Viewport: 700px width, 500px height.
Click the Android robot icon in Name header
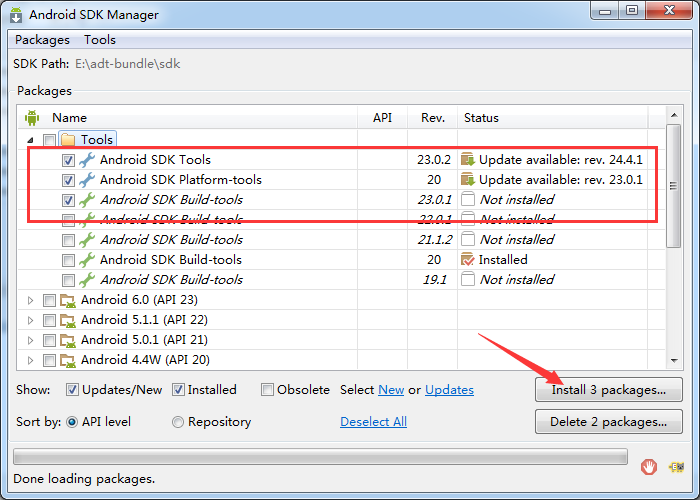click(32, 118)
